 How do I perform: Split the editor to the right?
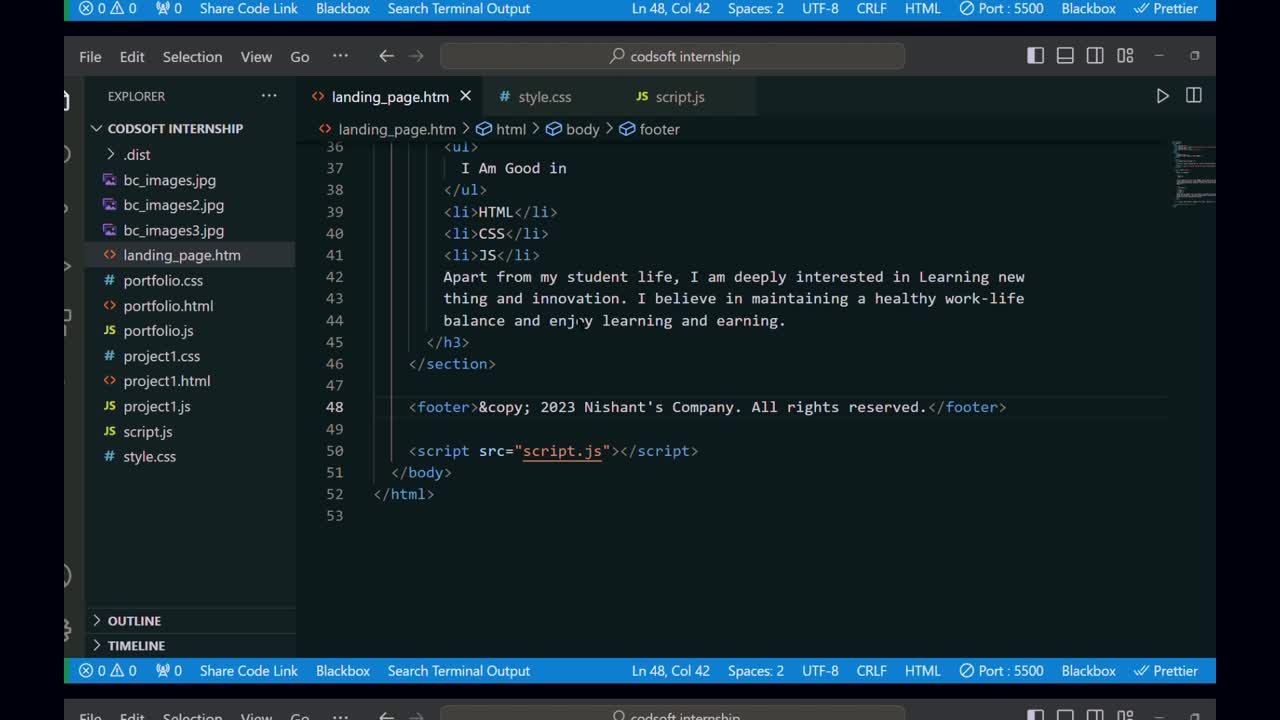coord(1193,96)
